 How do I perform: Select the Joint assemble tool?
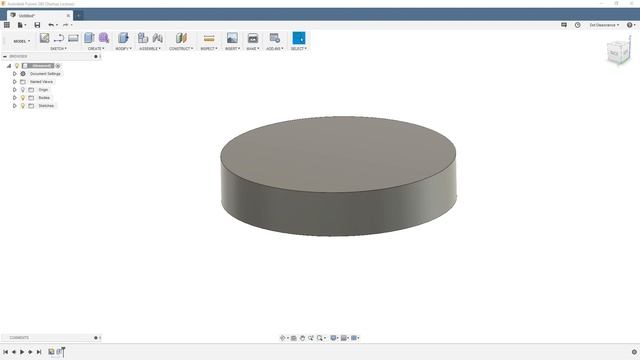[158, 38]
